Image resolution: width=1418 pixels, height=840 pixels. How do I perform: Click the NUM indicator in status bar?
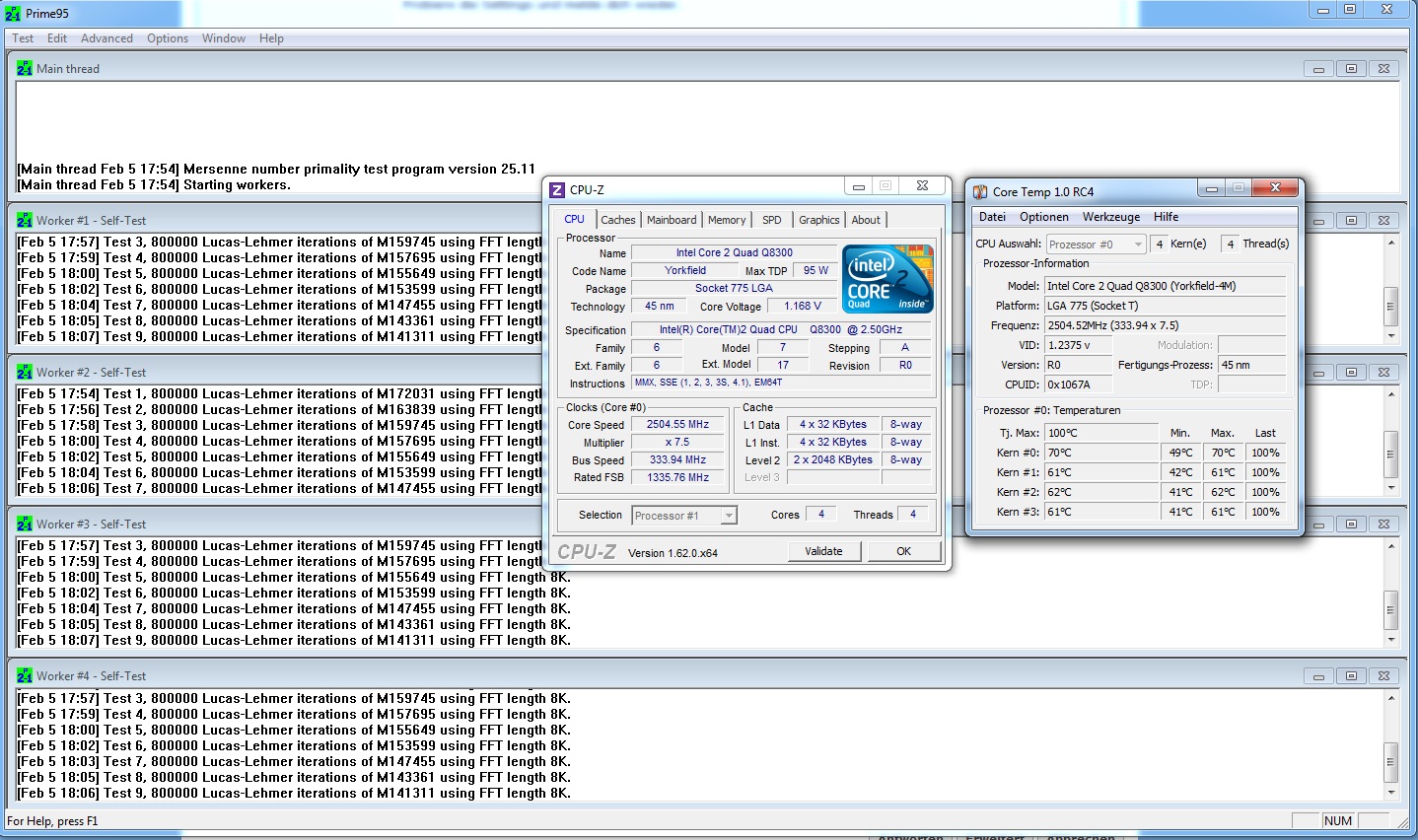click(1338, 821)
